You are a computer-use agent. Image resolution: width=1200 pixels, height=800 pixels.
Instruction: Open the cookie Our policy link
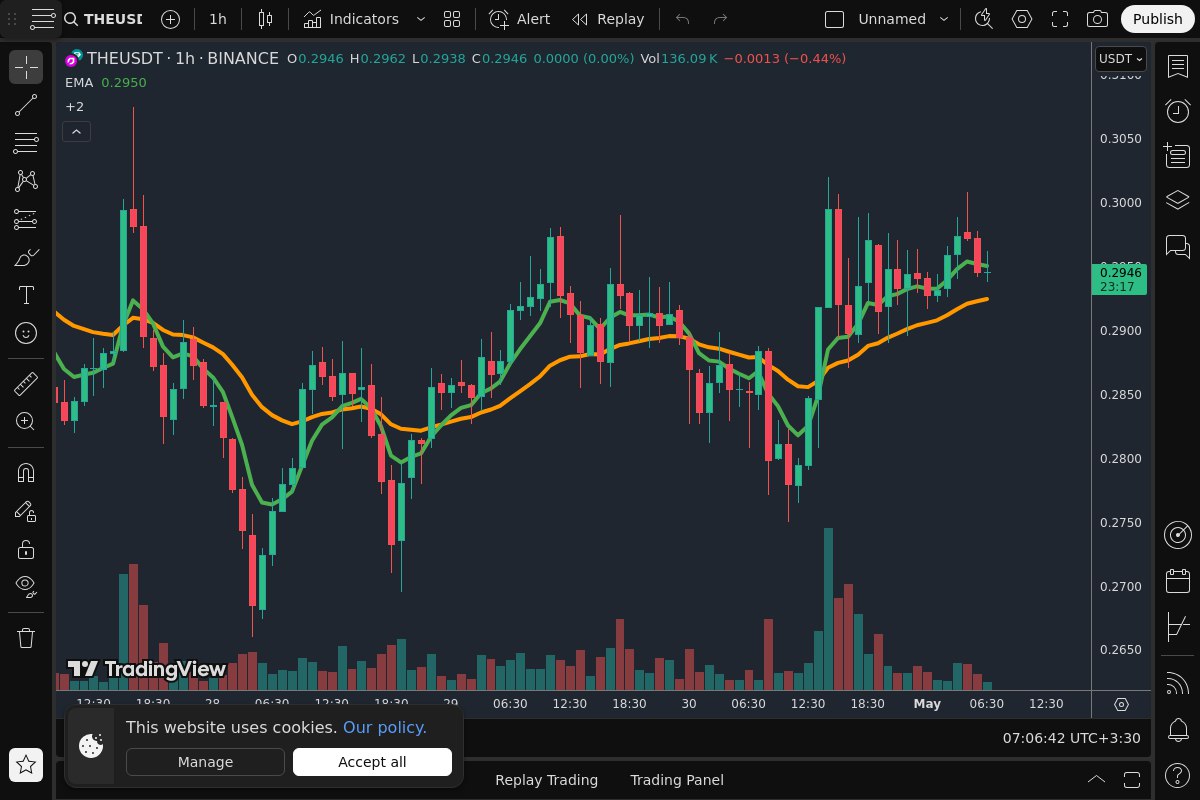point(385,727)
